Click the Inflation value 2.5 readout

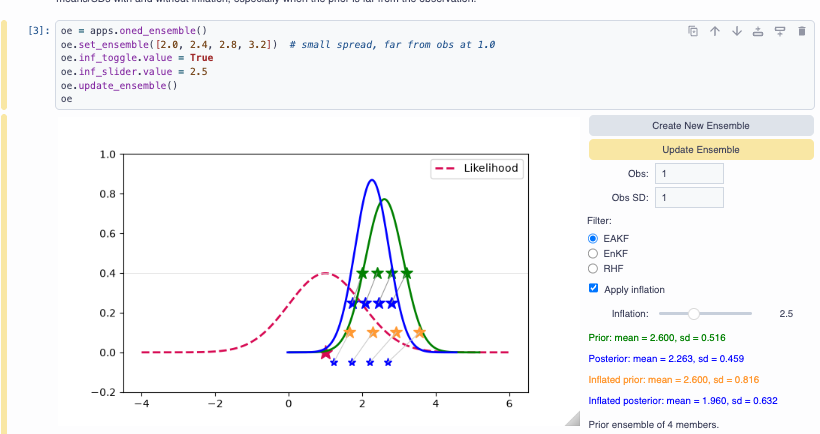pyautogui.click(x=786, y=314)
